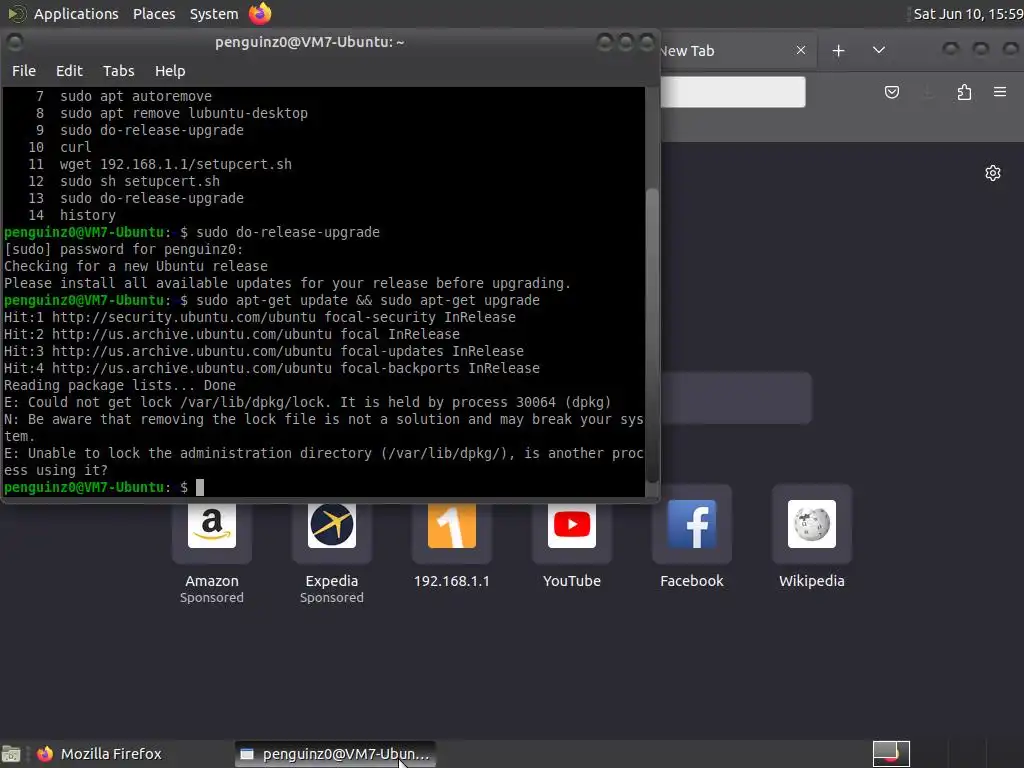Minimize the Firefox window

[x=950, y=50]
